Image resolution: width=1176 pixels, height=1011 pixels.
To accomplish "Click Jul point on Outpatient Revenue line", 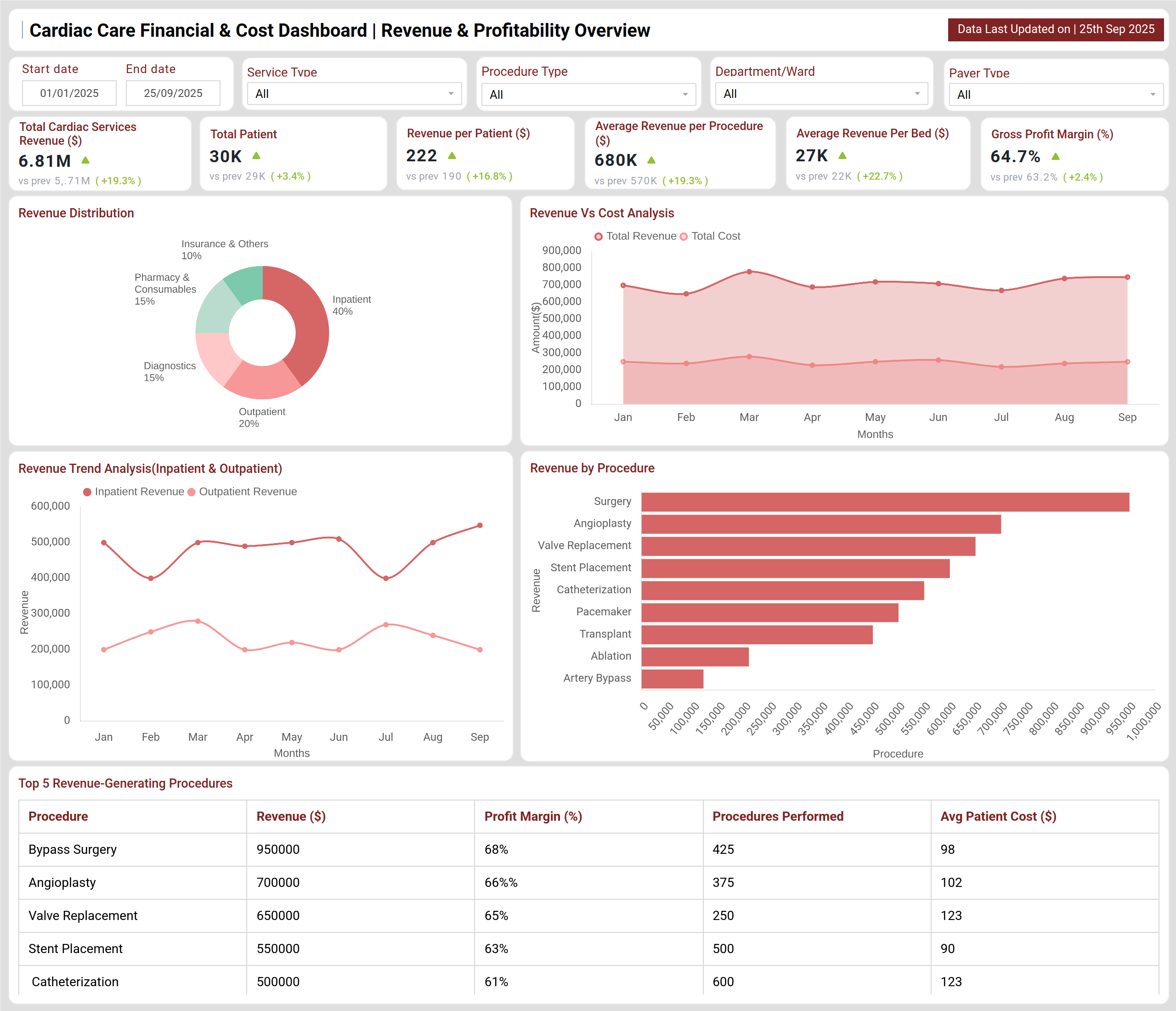I will (x=386, y=625).
